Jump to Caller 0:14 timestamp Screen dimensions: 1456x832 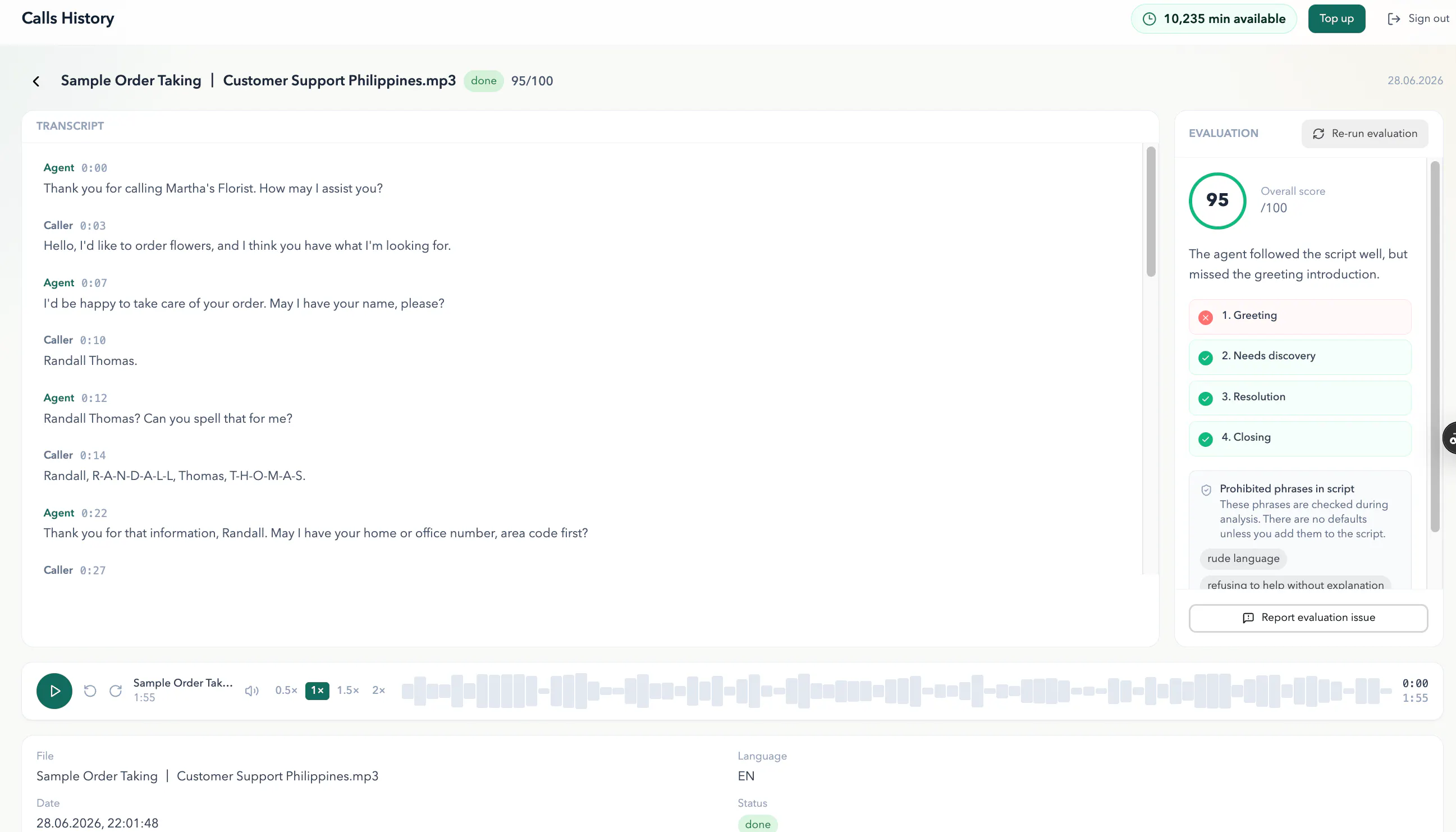(93, 455)
